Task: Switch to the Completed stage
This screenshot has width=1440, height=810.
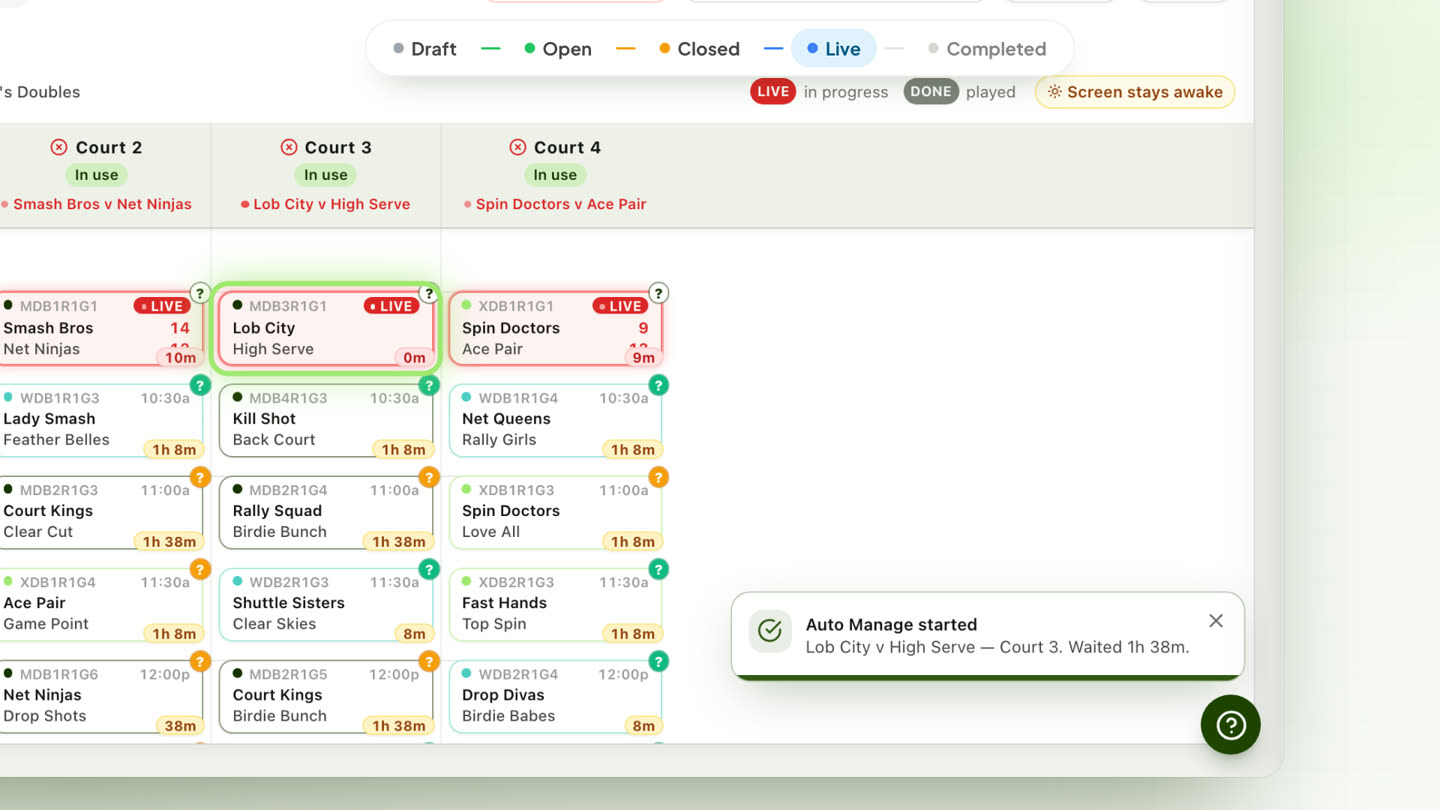Action: pyautogui.click(x=987, y=49)
